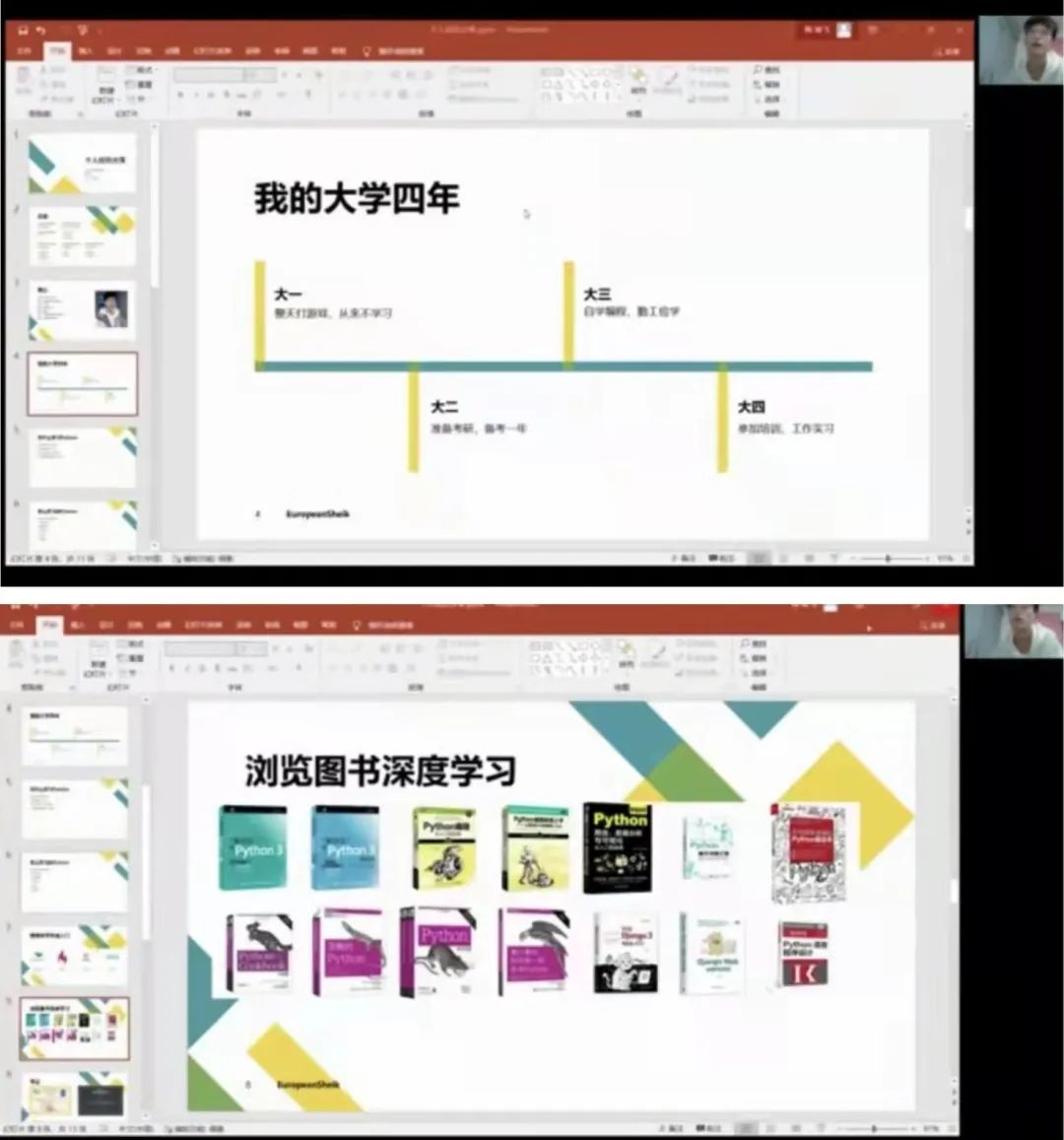The image size is (1064, 1140).
Task: Click the Tell Me lightbulb in upper window
Action: tap(367, 50)
